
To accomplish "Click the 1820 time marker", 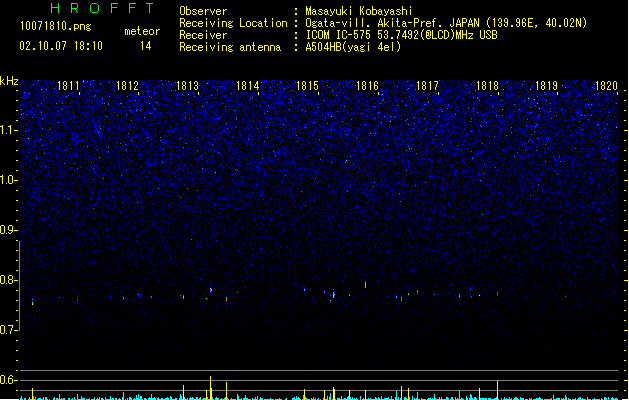I will click(606, 86).
